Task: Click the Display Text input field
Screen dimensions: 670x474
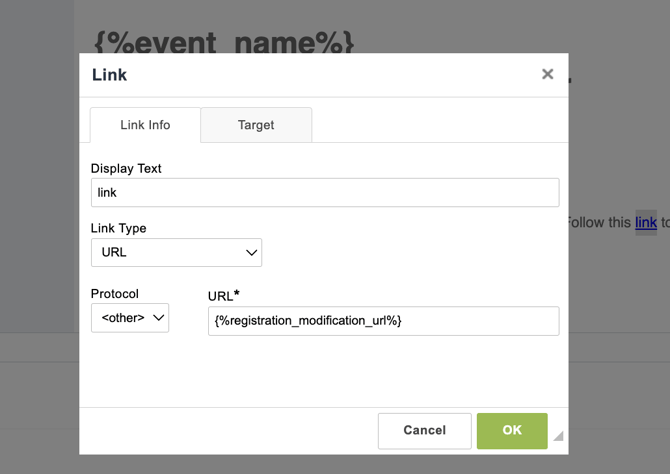Action: [x=325, y=193]
